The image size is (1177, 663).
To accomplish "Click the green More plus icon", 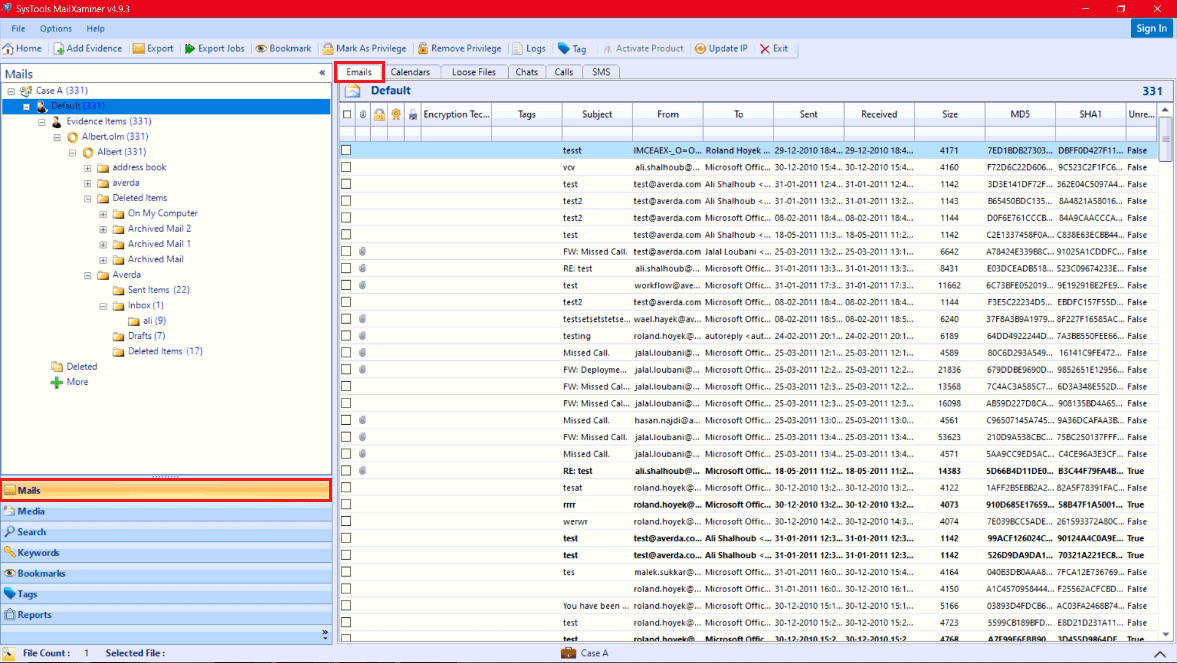I will click(x=56, y=382).
